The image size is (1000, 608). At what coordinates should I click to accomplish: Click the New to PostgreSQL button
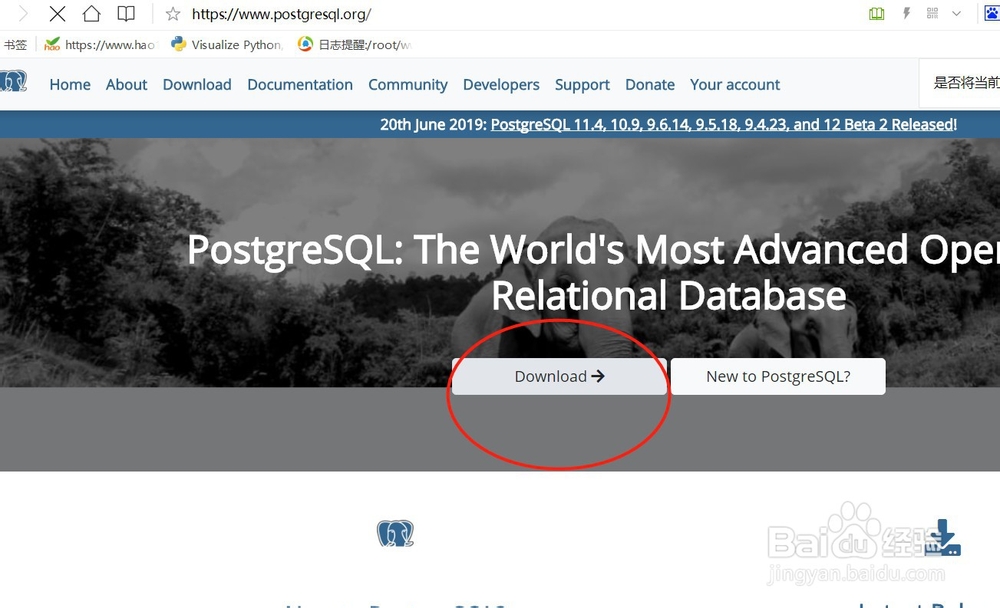[x=778, y=376]
